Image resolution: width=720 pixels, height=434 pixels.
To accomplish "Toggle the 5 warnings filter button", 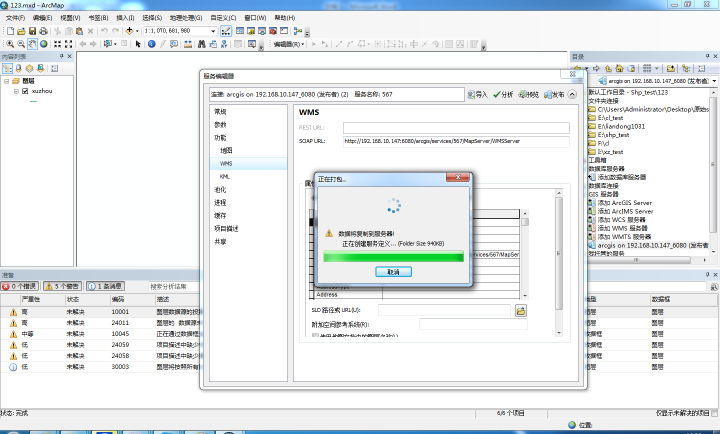I will [62, 286].
